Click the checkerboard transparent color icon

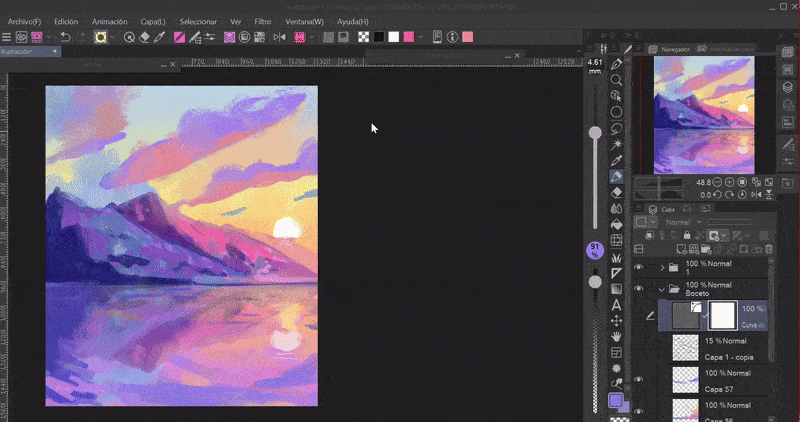(363, 37)
